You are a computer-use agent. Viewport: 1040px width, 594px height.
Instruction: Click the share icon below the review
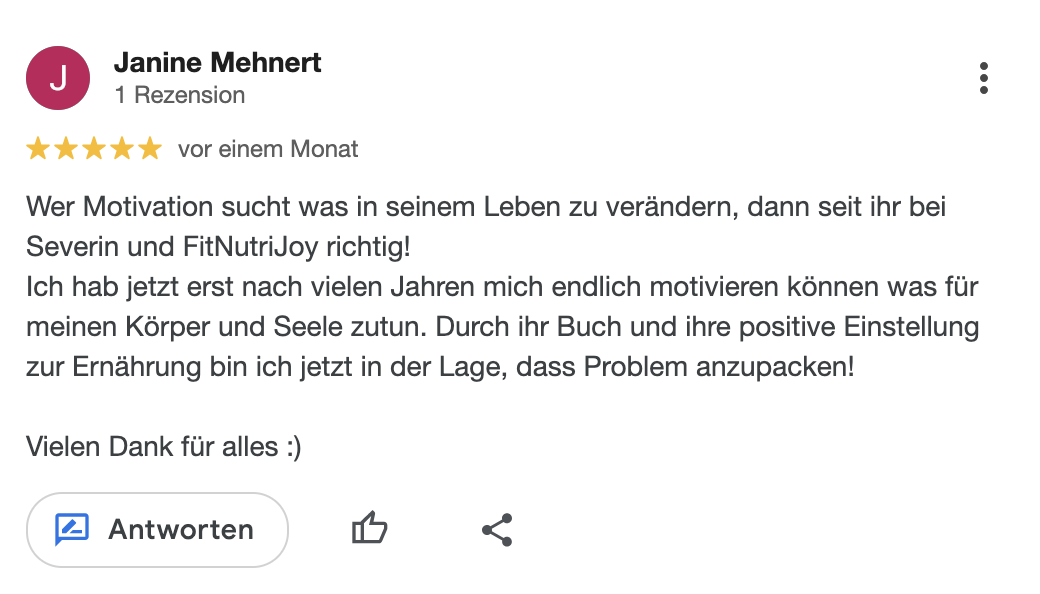497,529
